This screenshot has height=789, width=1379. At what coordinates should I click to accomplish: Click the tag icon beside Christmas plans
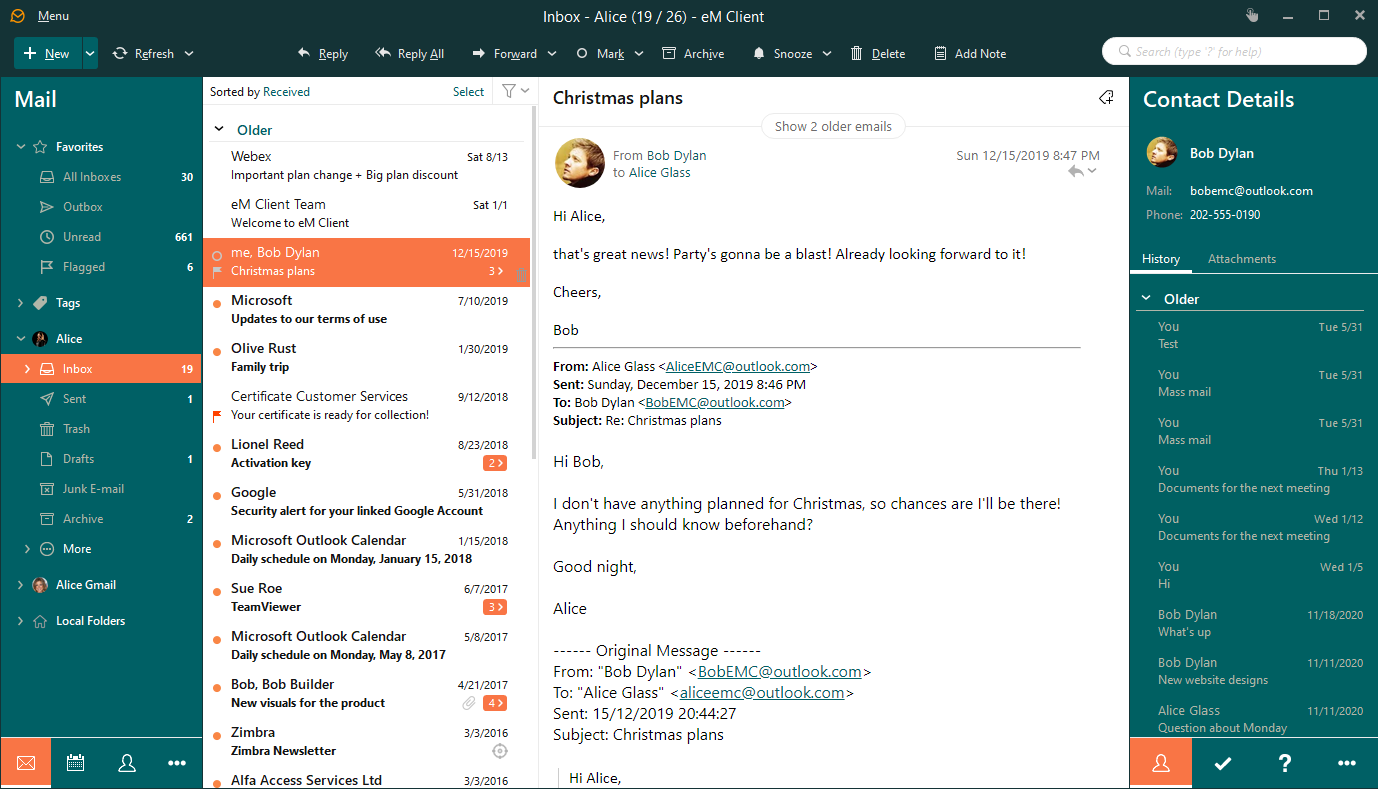1106,97
